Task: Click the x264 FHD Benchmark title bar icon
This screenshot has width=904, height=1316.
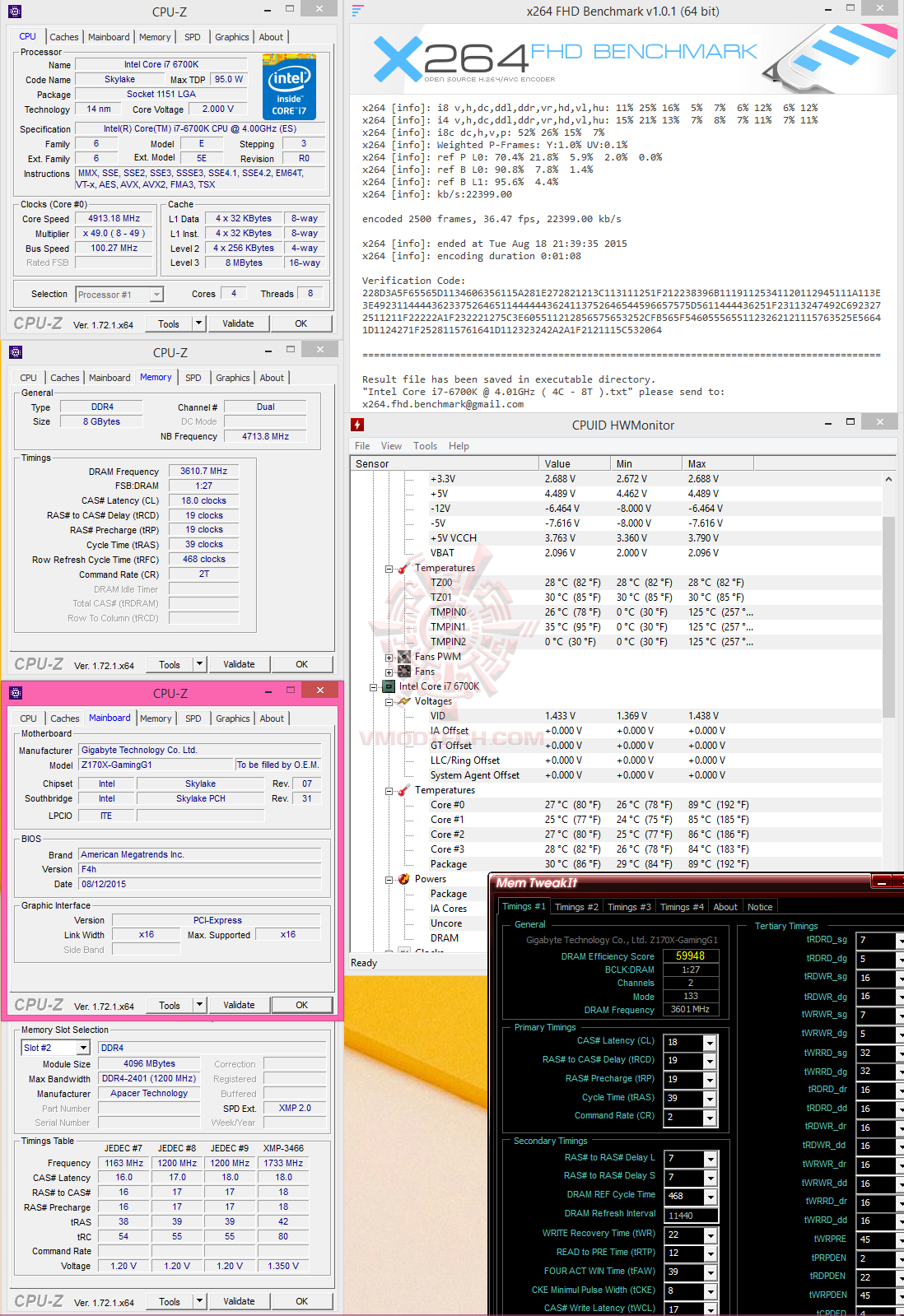Action: [357, 11]
